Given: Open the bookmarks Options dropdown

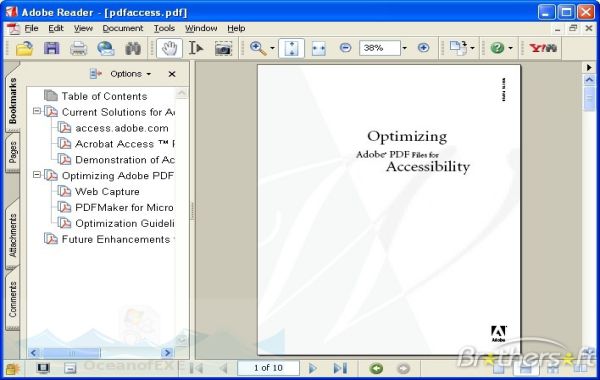Looking at the screenshot, I should pos(130,74).
